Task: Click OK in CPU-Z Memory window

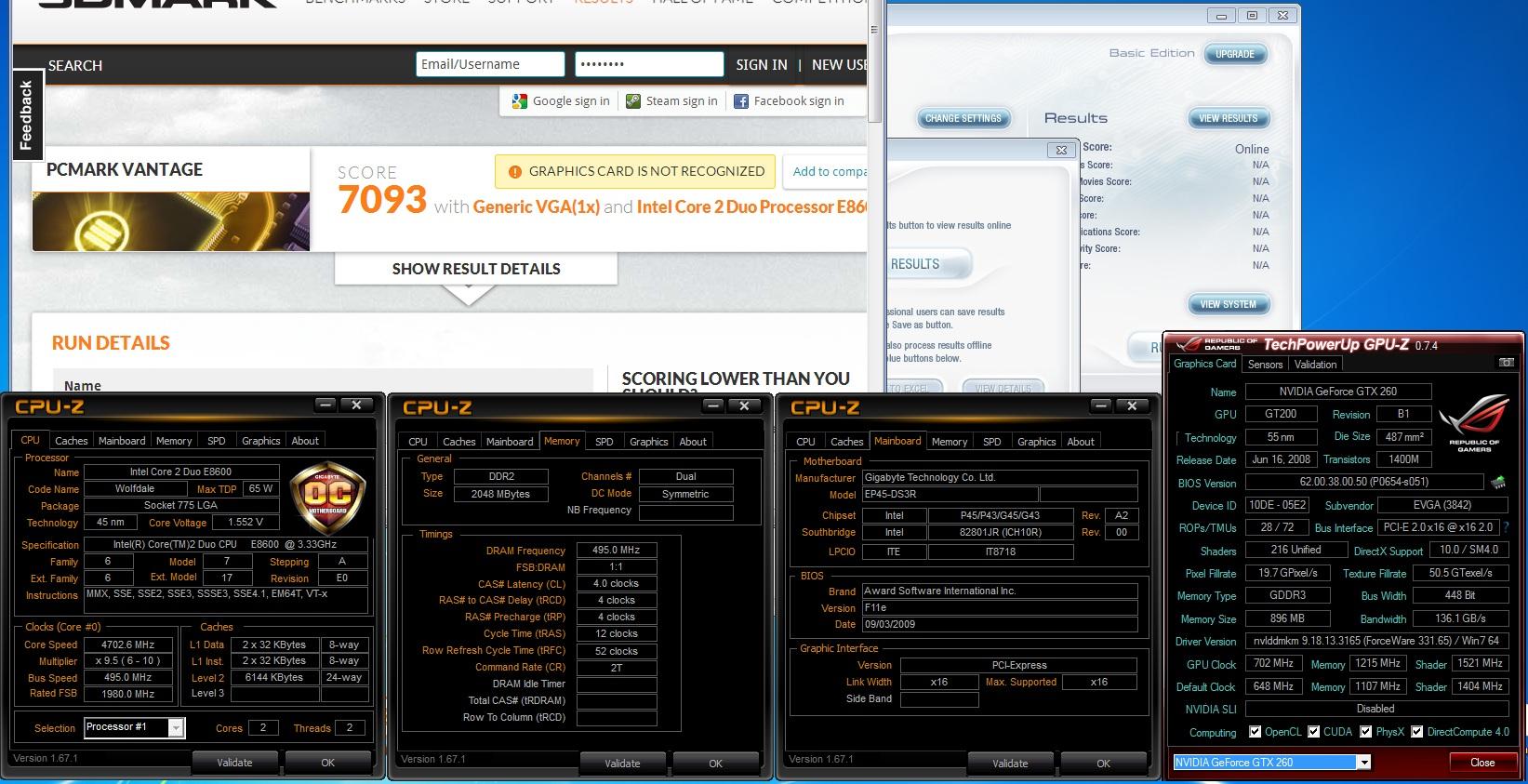Action: tap(715, 764)
